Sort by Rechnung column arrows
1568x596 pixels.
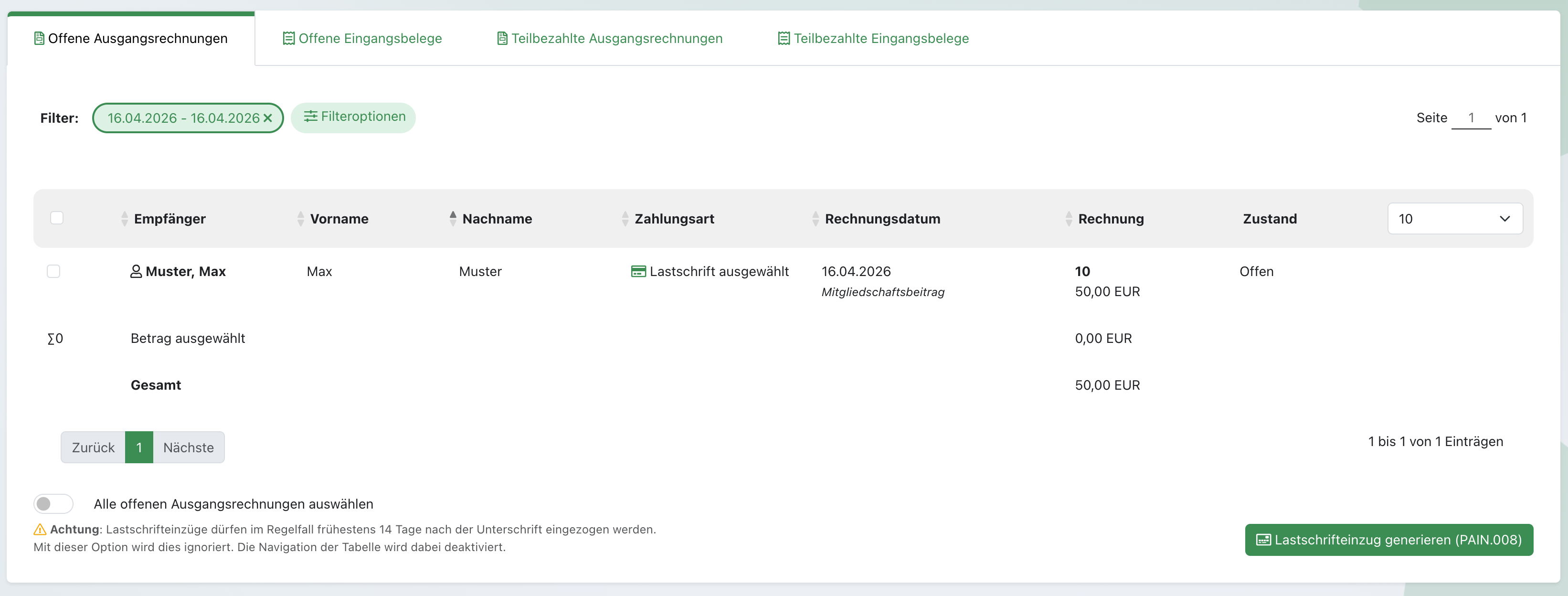(x=1068, y=219)
